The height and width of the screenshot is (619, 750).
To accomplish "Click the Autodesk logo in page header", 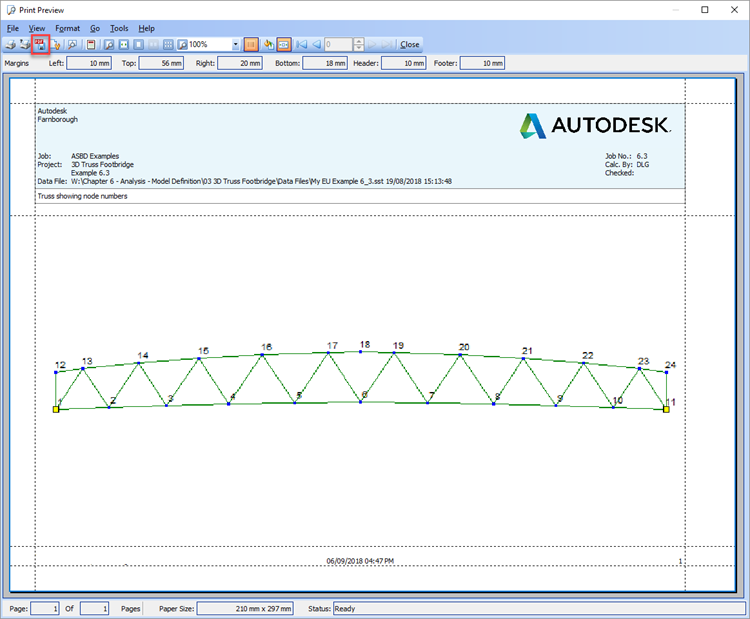I will (x=596, y=126).
